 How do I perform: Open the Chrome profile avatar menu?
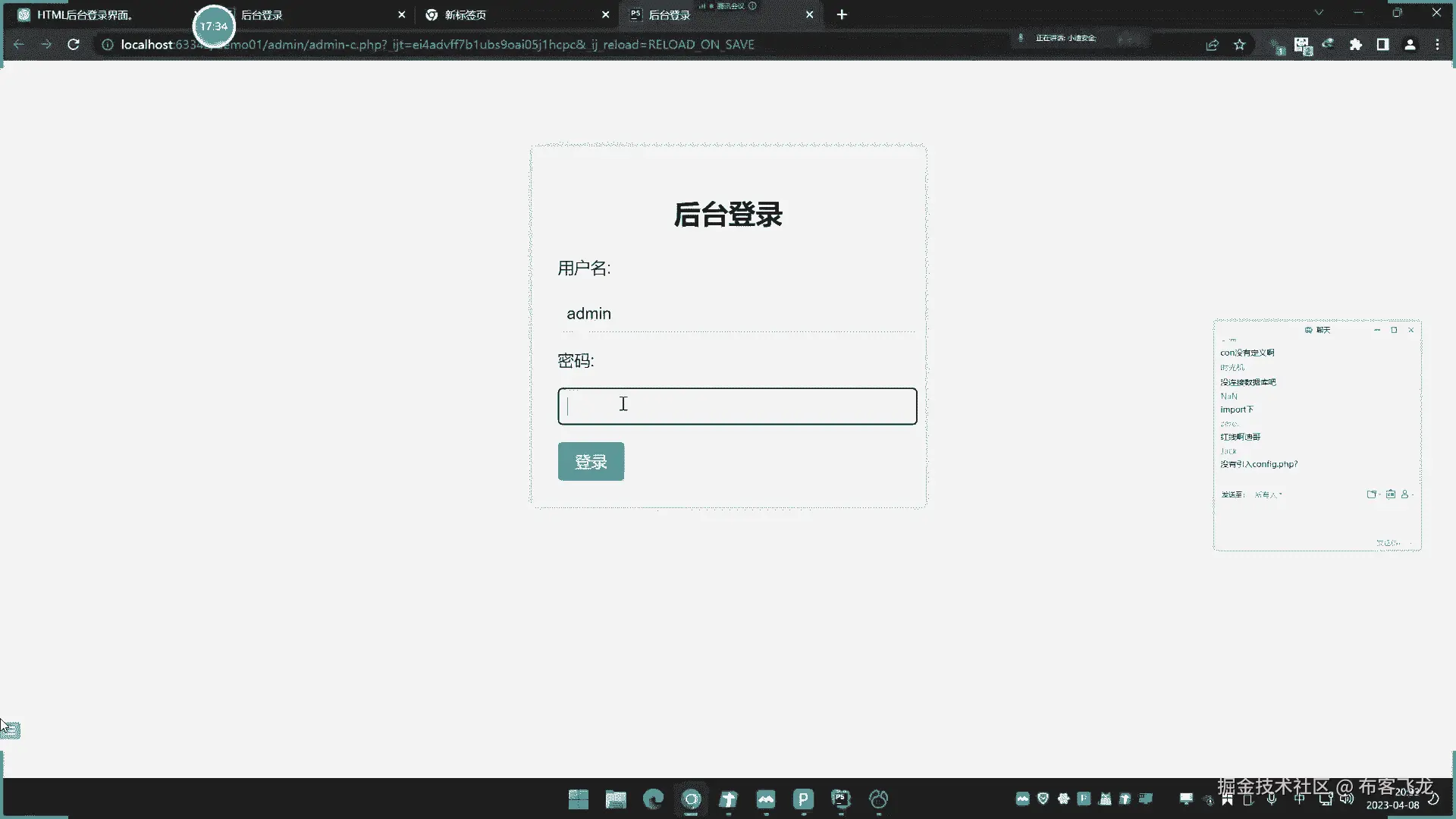click(x=1410, y=45)
